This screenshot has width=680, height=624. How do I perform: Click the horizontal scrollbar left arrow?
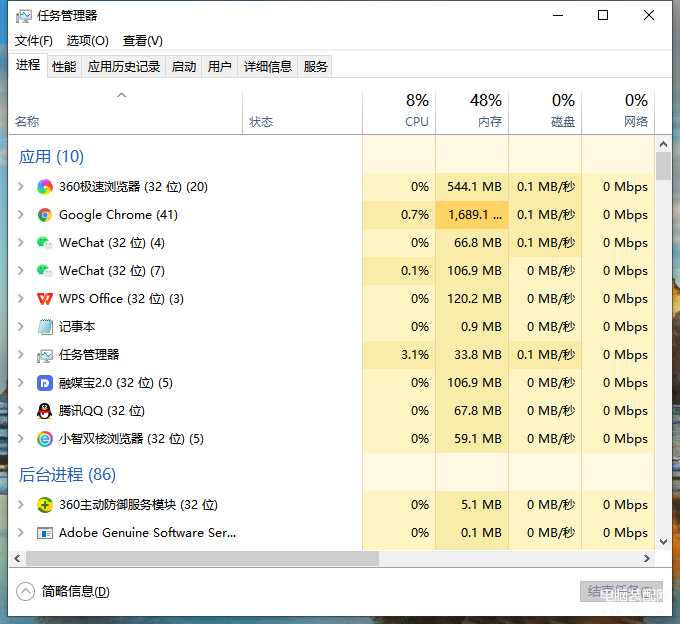point(17,559)
